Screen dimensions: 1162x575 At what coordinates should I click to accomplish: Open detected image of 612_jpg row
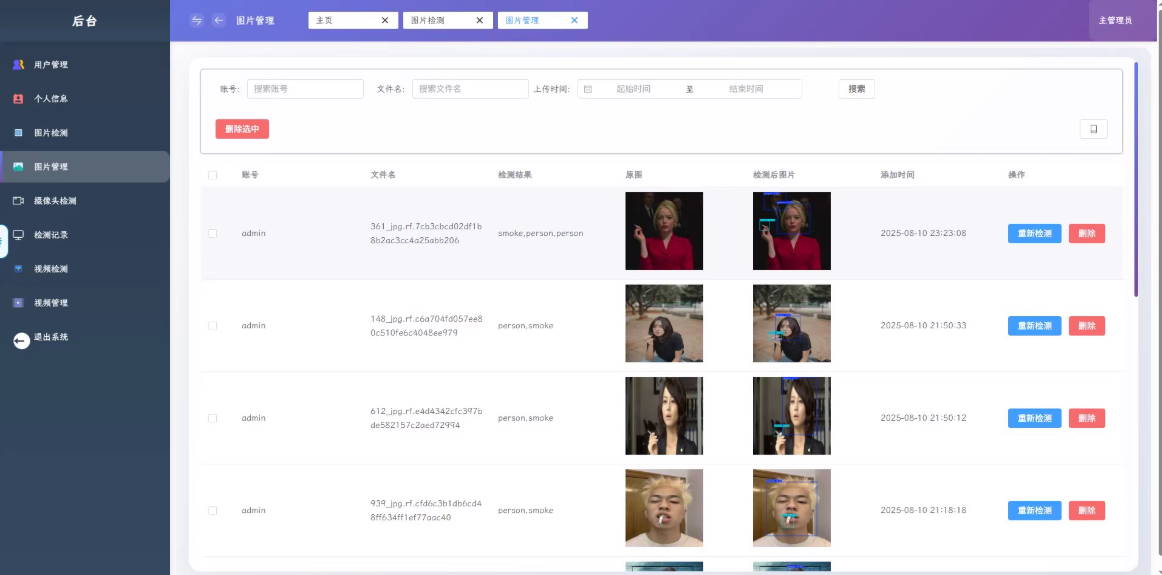pos(791,416)
